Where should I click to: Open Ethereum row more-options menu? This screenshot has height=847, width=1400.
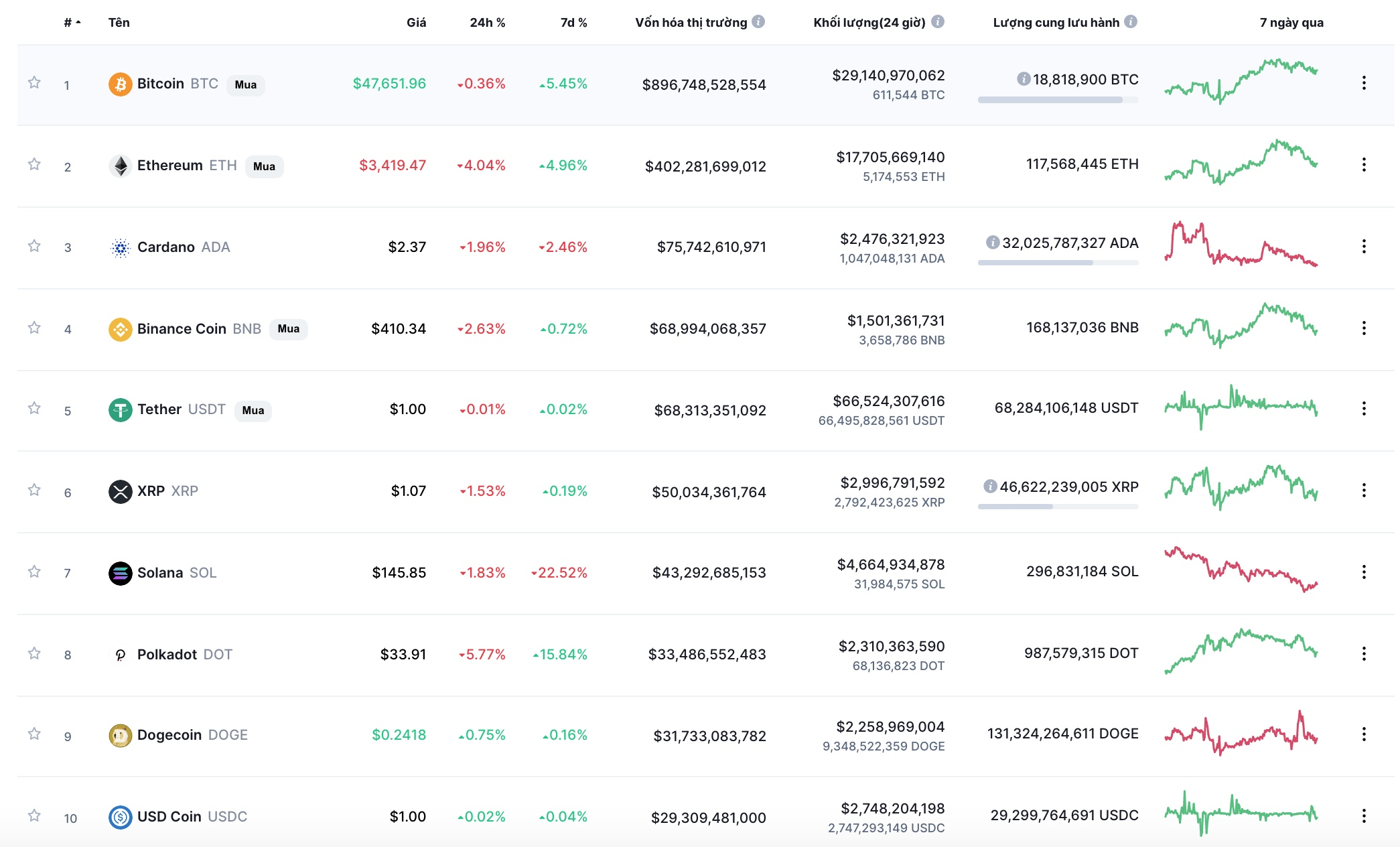pyautogui.click(x=1364, y=165)
